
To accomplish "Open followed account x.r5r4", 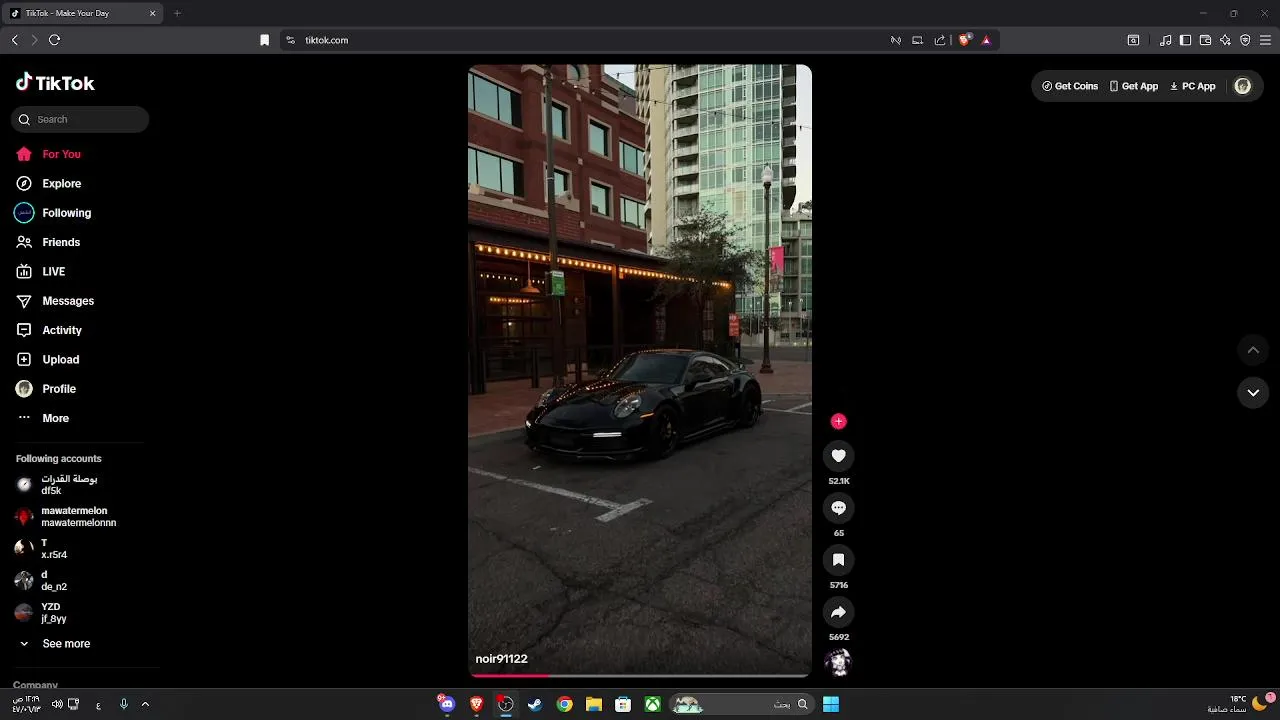I will 42,549.
